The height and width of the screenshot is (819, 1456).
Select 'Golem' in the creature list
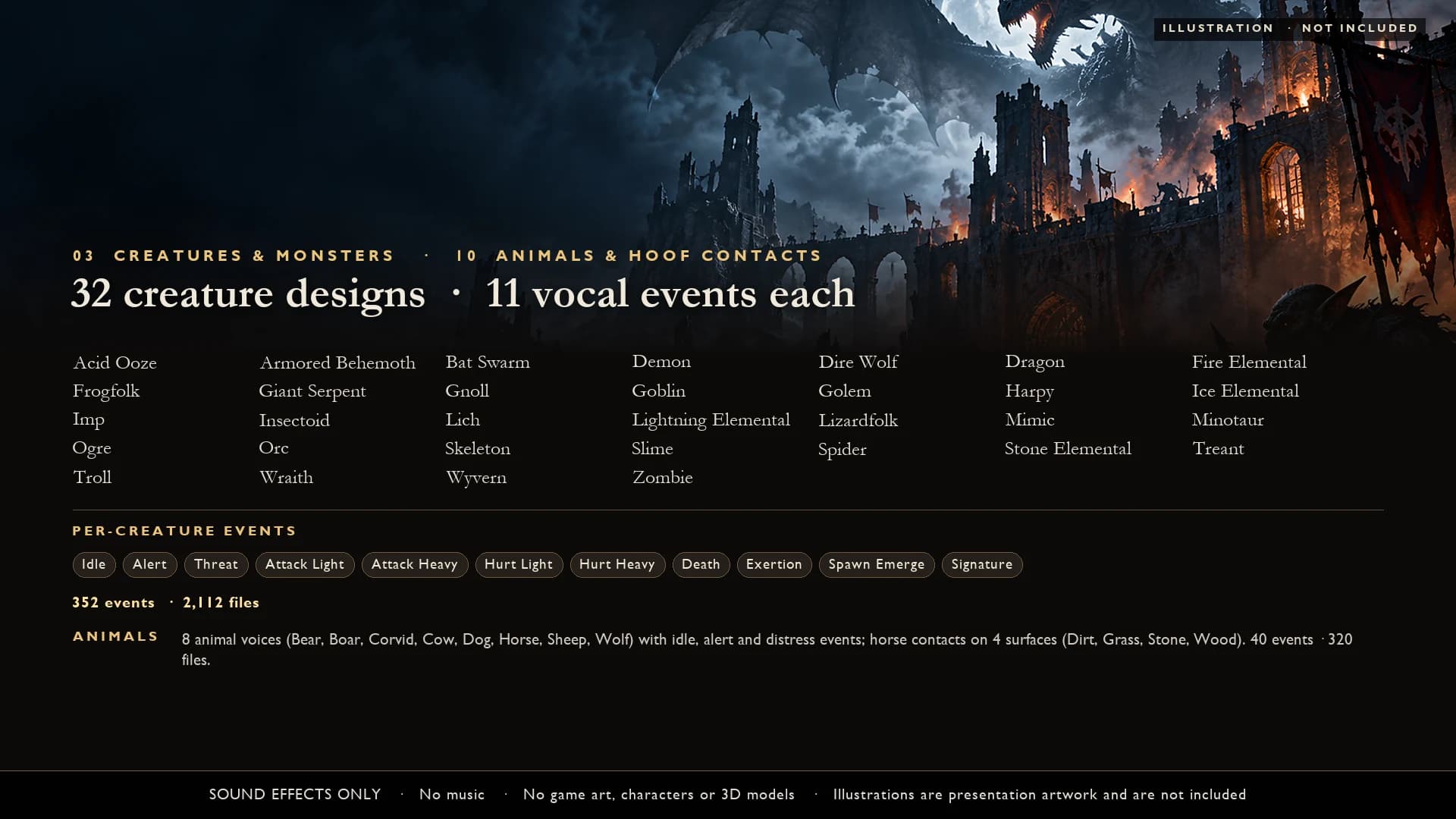point(845,391)
